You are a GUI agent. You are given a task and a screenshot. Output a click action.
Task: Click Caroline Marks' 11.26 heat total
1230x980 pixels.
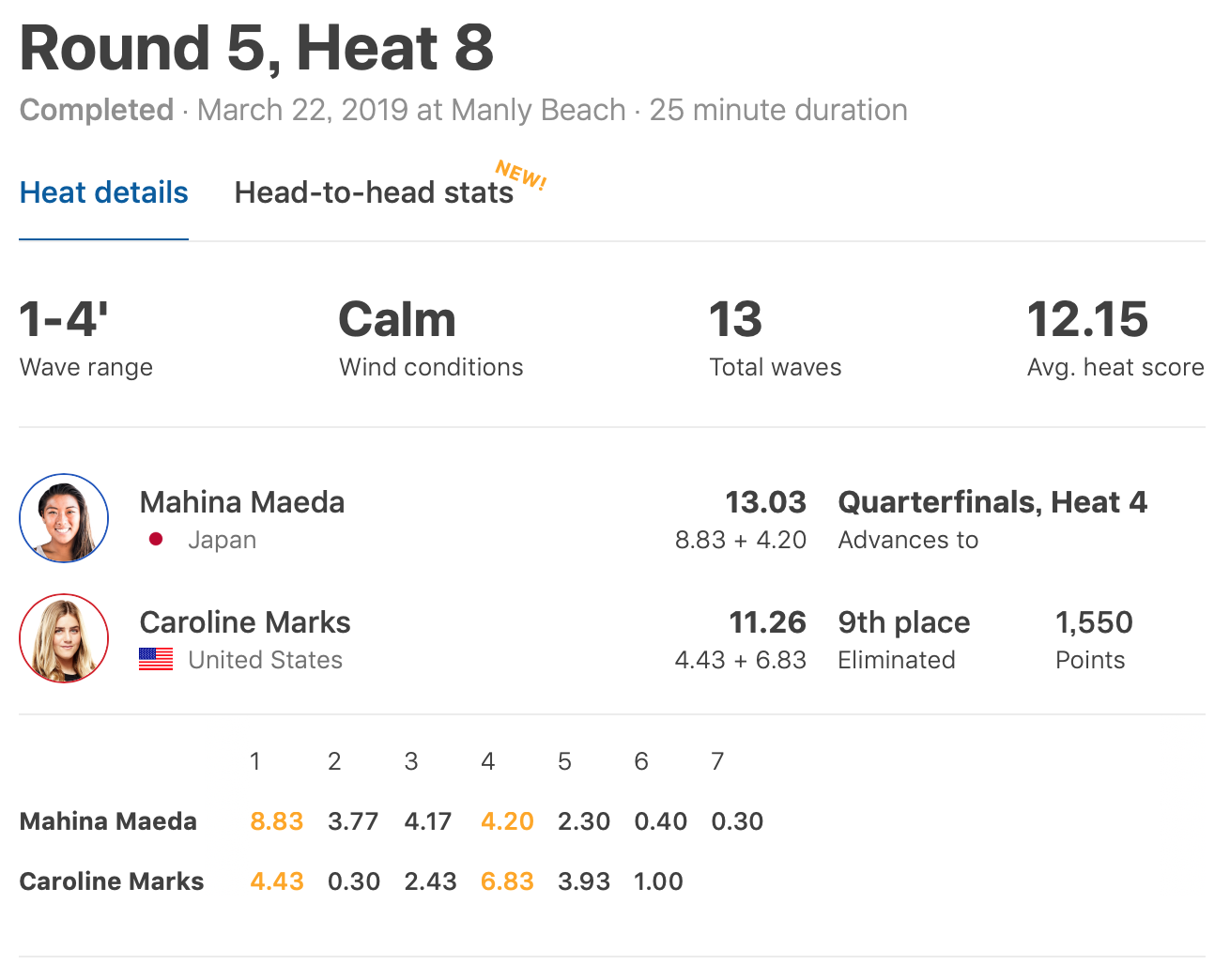pyautogui.click(x=767, y=622)
